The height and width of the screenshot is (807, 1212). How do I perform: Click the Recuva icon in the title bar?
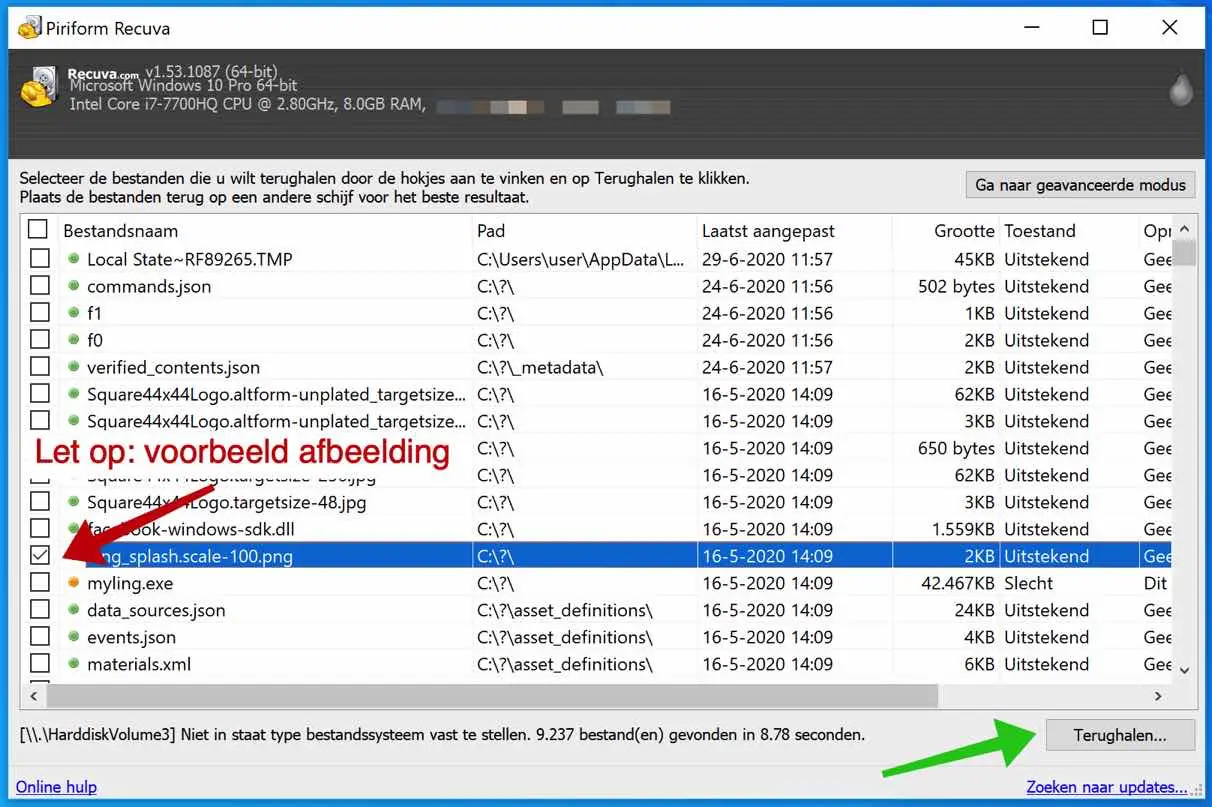click(29, 28)
